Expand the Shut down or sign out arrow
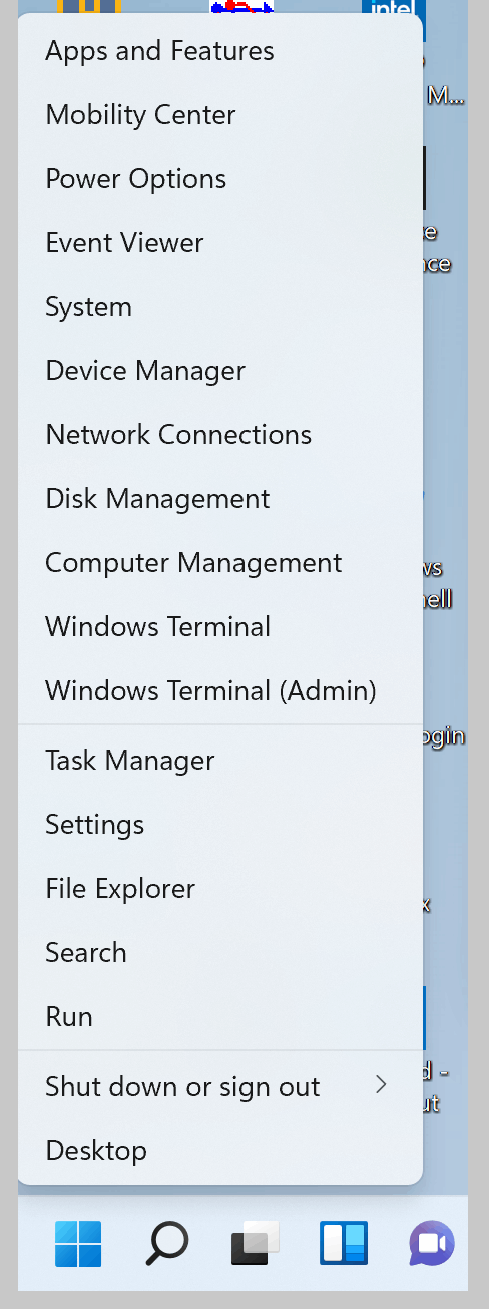Viewport: 489px width, 1309px height. coord(380,1085)
